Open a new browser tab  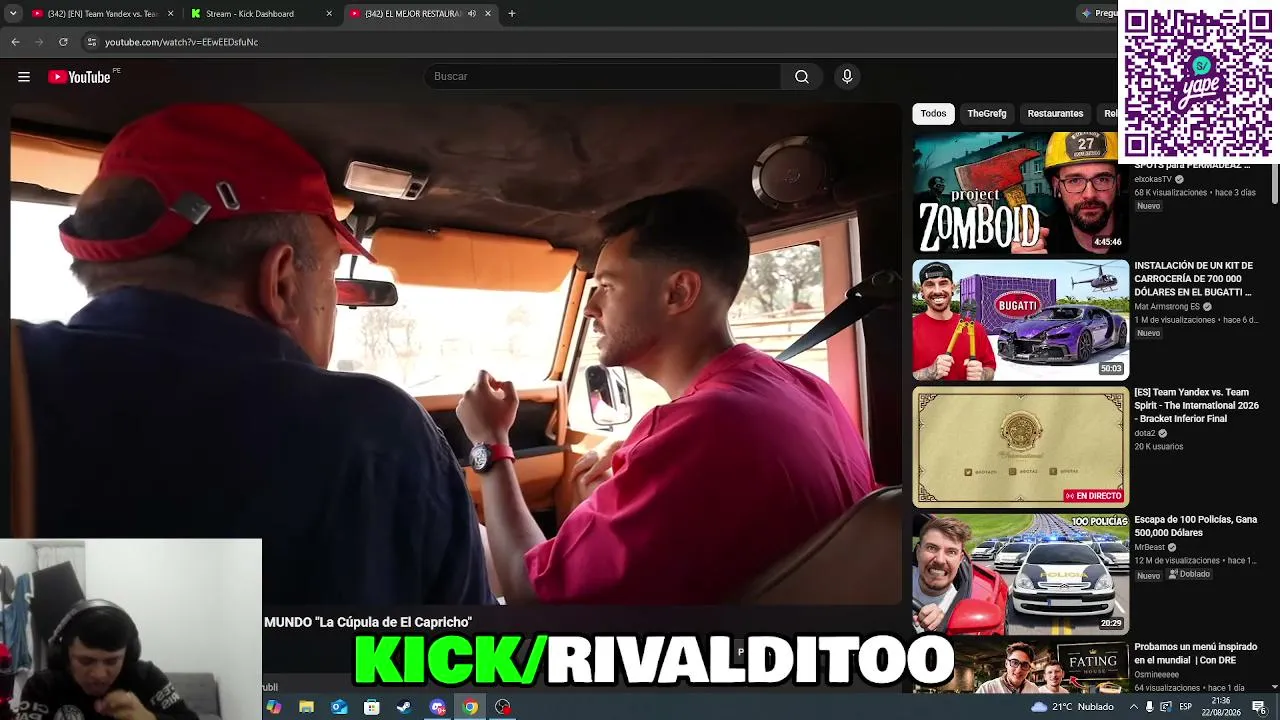[x=512, y=14]
